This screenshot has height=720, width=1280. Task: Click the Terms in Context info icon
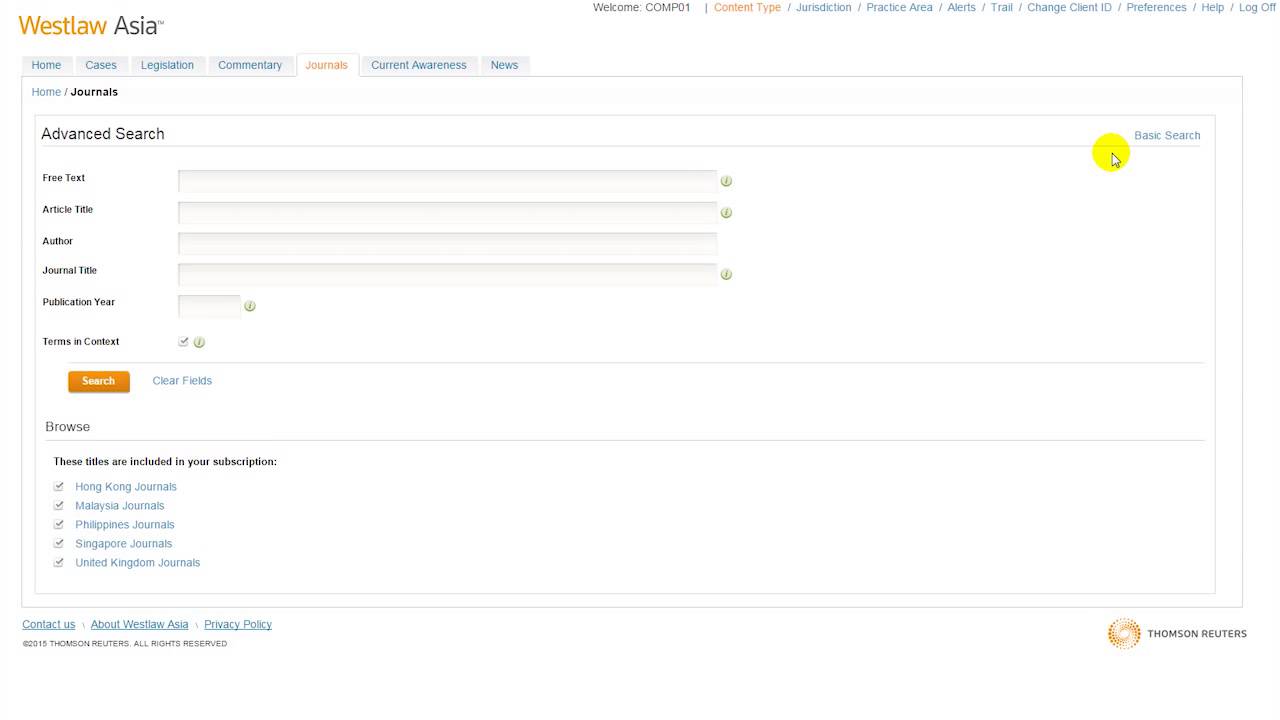[x=199, y=342]
